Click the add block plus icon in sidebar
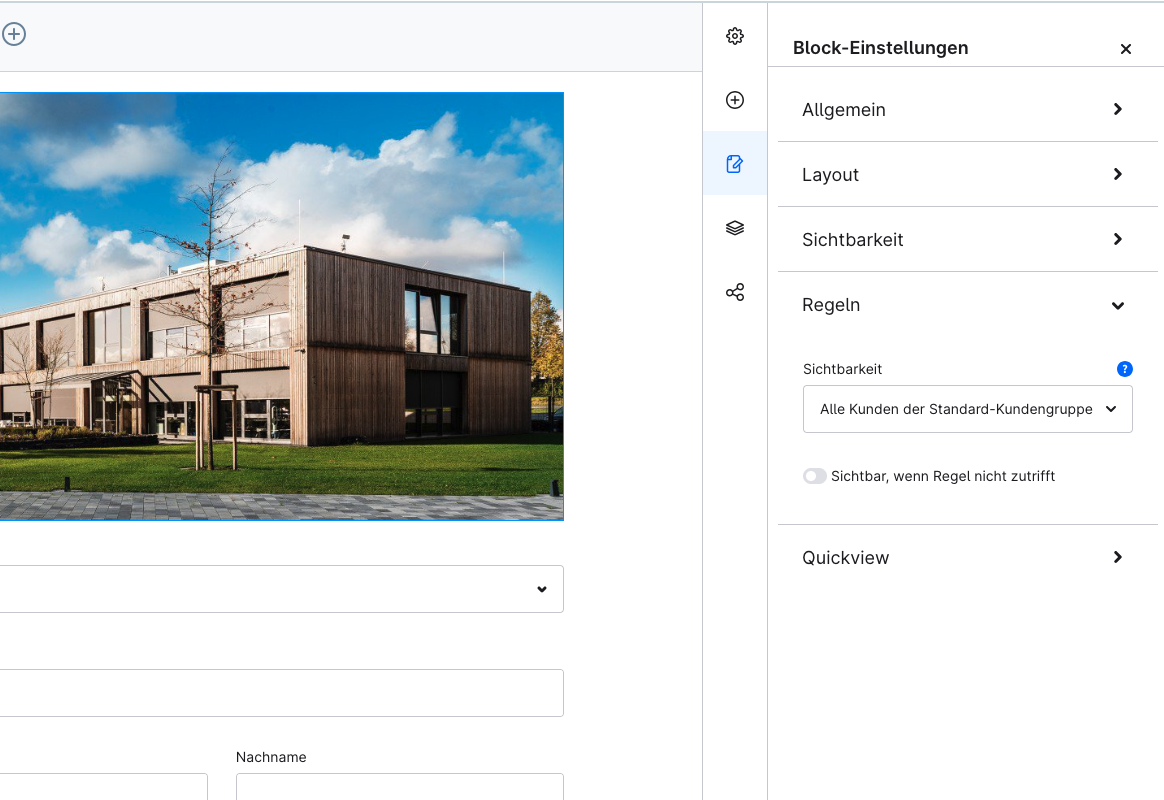 (735, 100)
